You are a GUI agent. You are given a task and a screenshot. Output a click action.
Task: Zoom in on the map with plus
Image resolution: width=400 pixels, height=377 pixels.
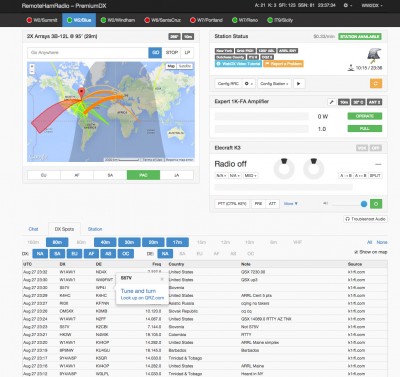click(x=32, y=67)
